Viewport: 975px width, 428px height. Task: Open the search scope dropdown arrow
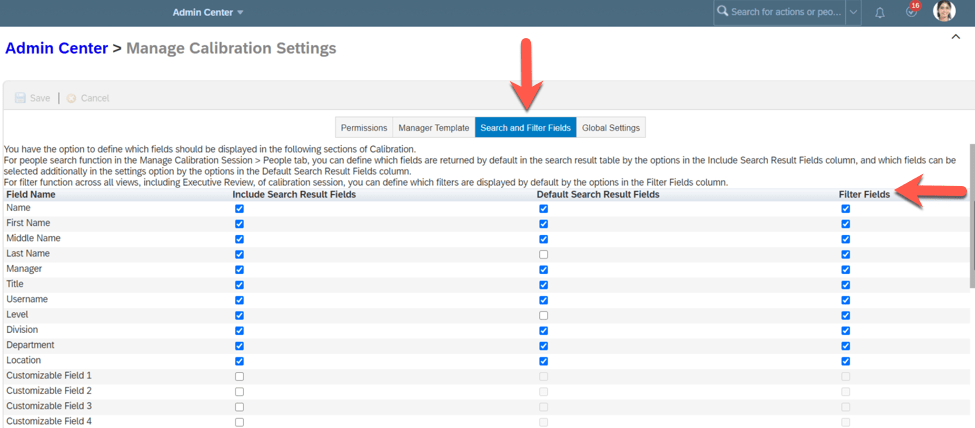853,13
